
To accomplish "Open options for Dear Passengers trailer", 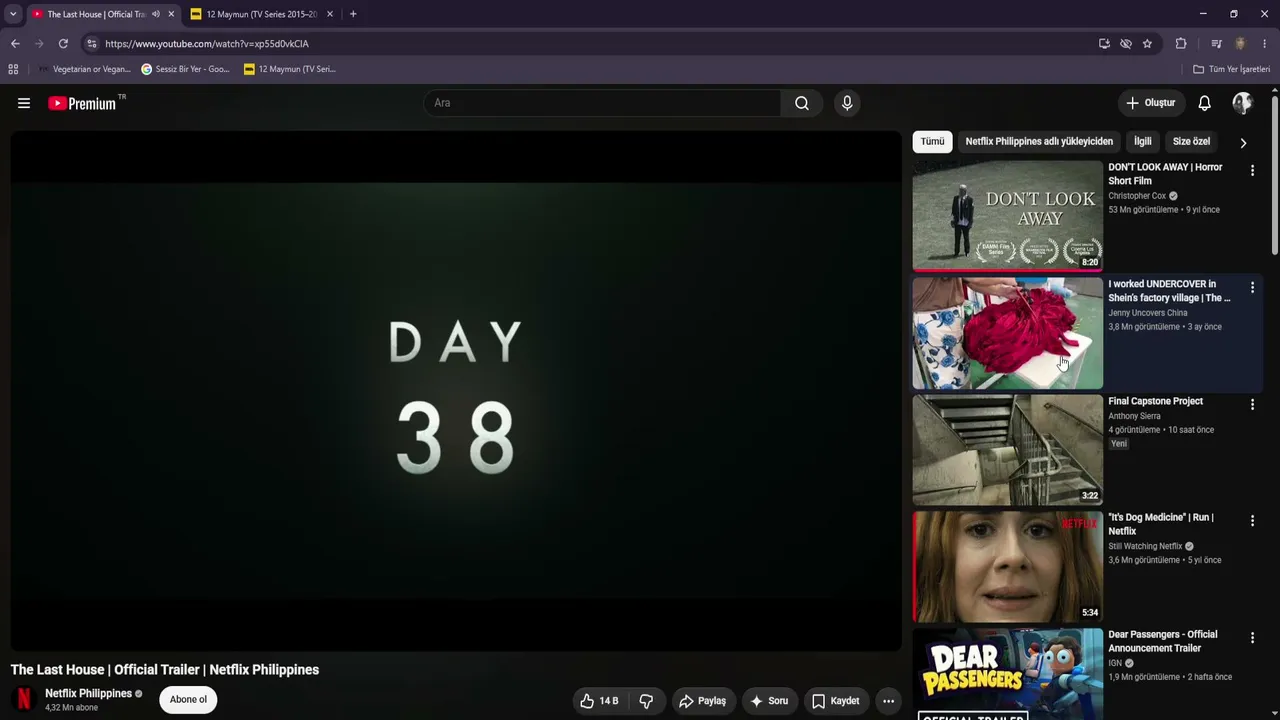I will 1252,638.
